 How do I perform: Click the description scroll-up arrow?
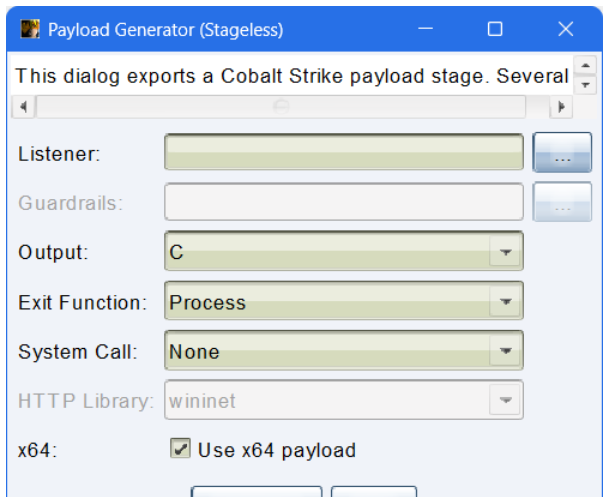[x=586, y=65]
